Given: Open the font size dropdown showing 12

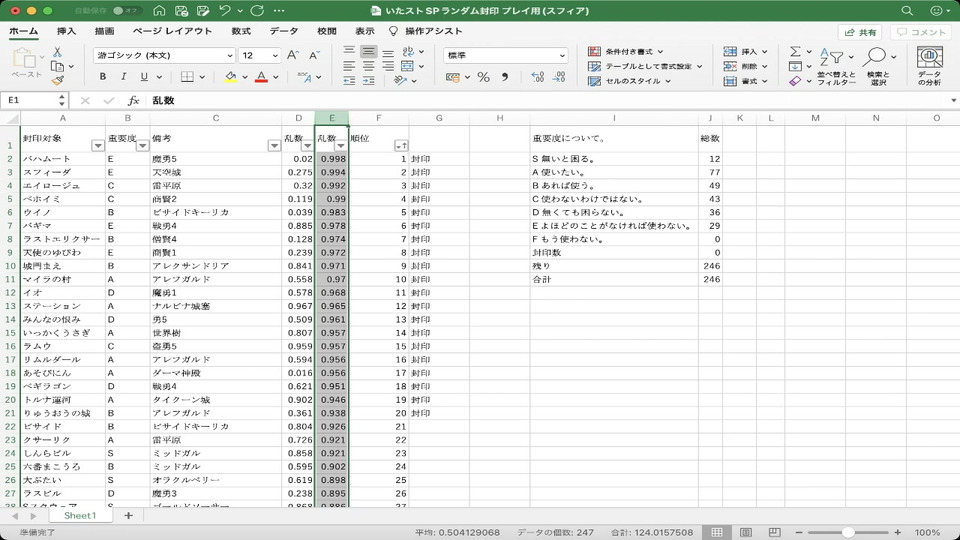Looking at the screenshot, I should coord(275,55).
